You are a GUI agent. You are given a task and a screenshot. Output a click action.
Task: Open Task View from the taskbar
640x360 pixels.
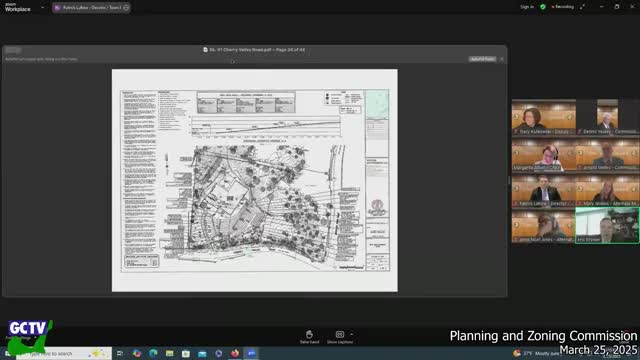(x=120, y=353)
